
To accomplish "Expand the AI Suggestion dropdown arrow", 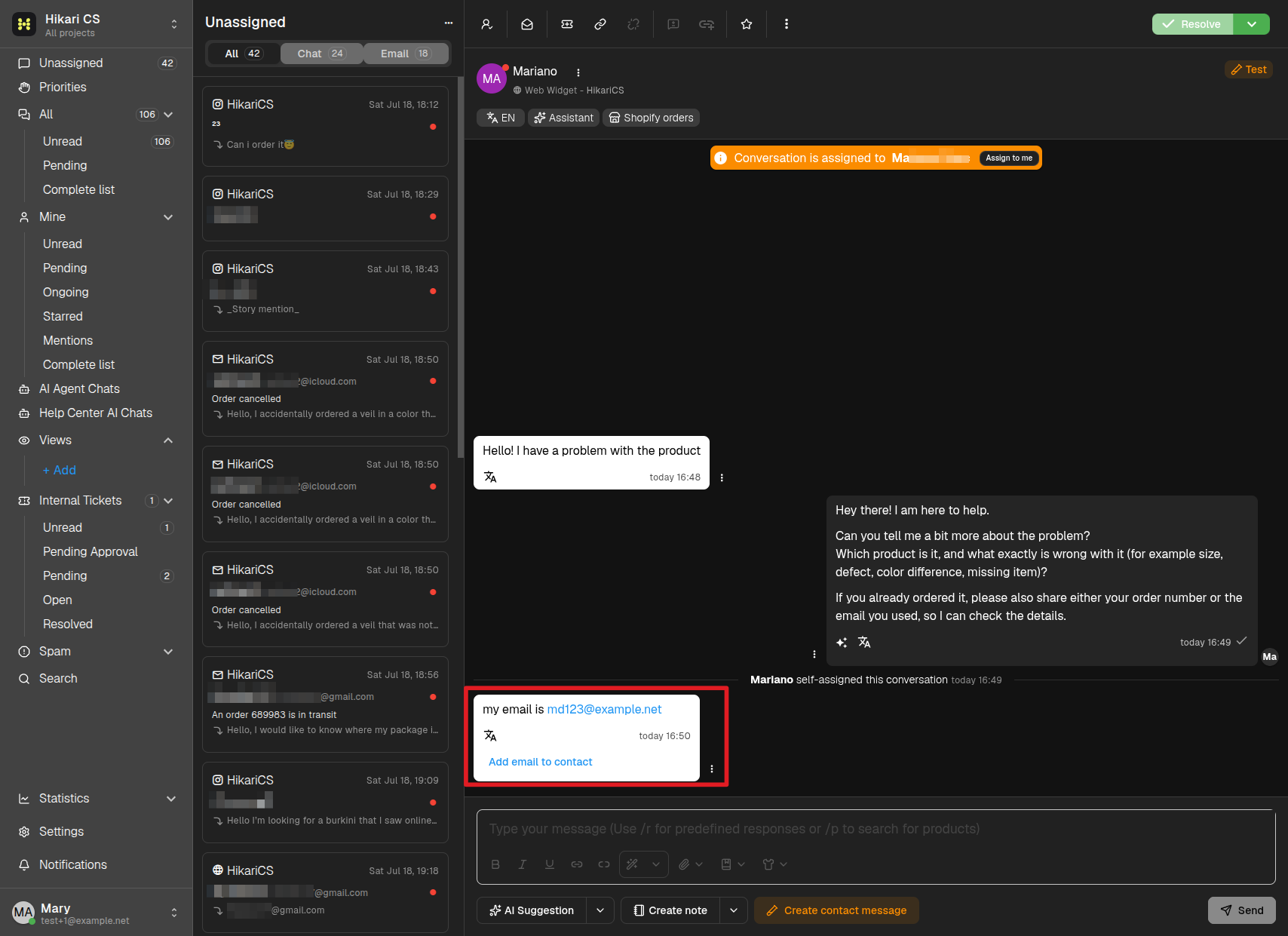I will [600, 910].
